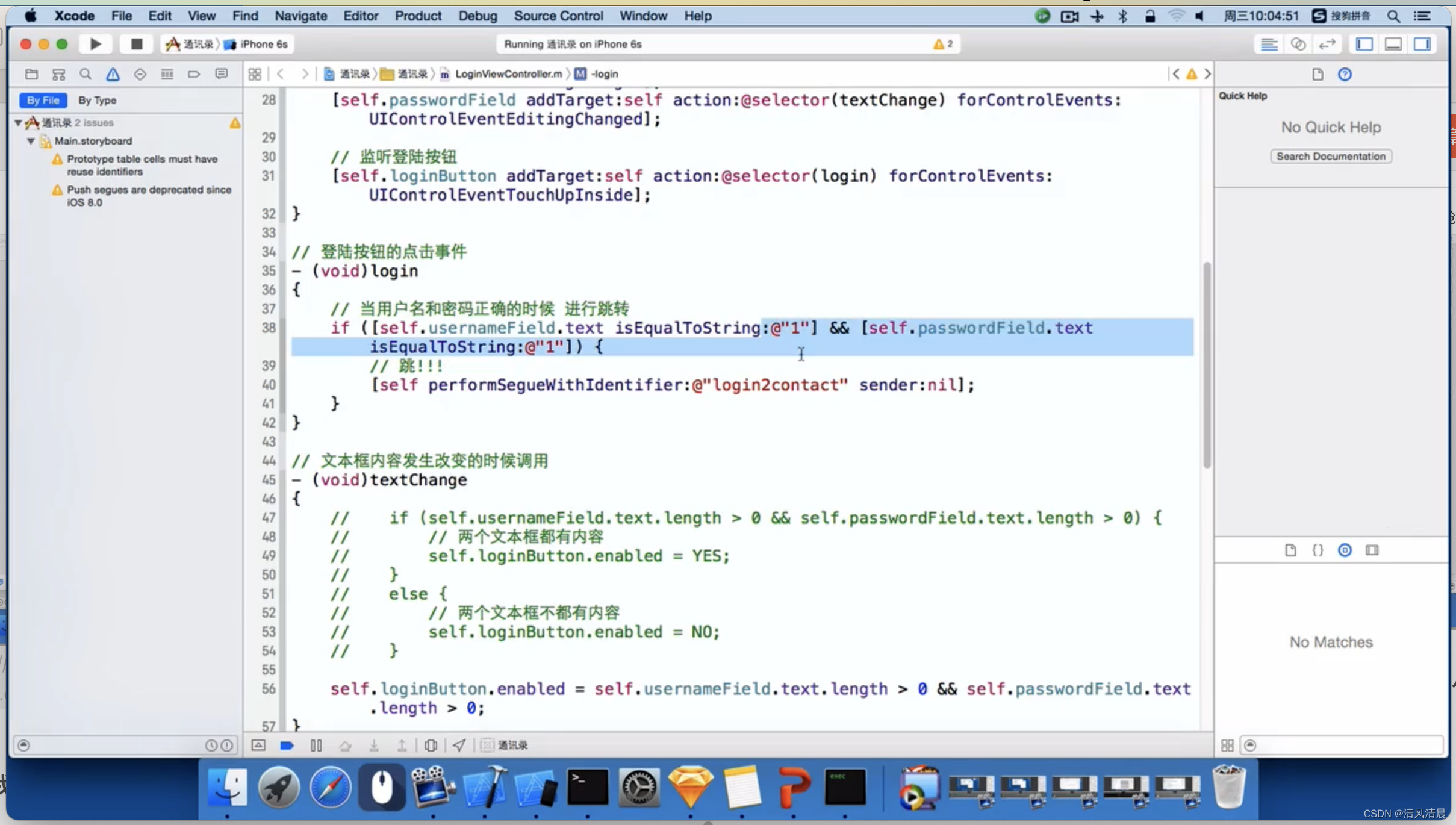
Task: Open the Project navigator folder icon
Action: pyautogui.click(x=31, y=74)
